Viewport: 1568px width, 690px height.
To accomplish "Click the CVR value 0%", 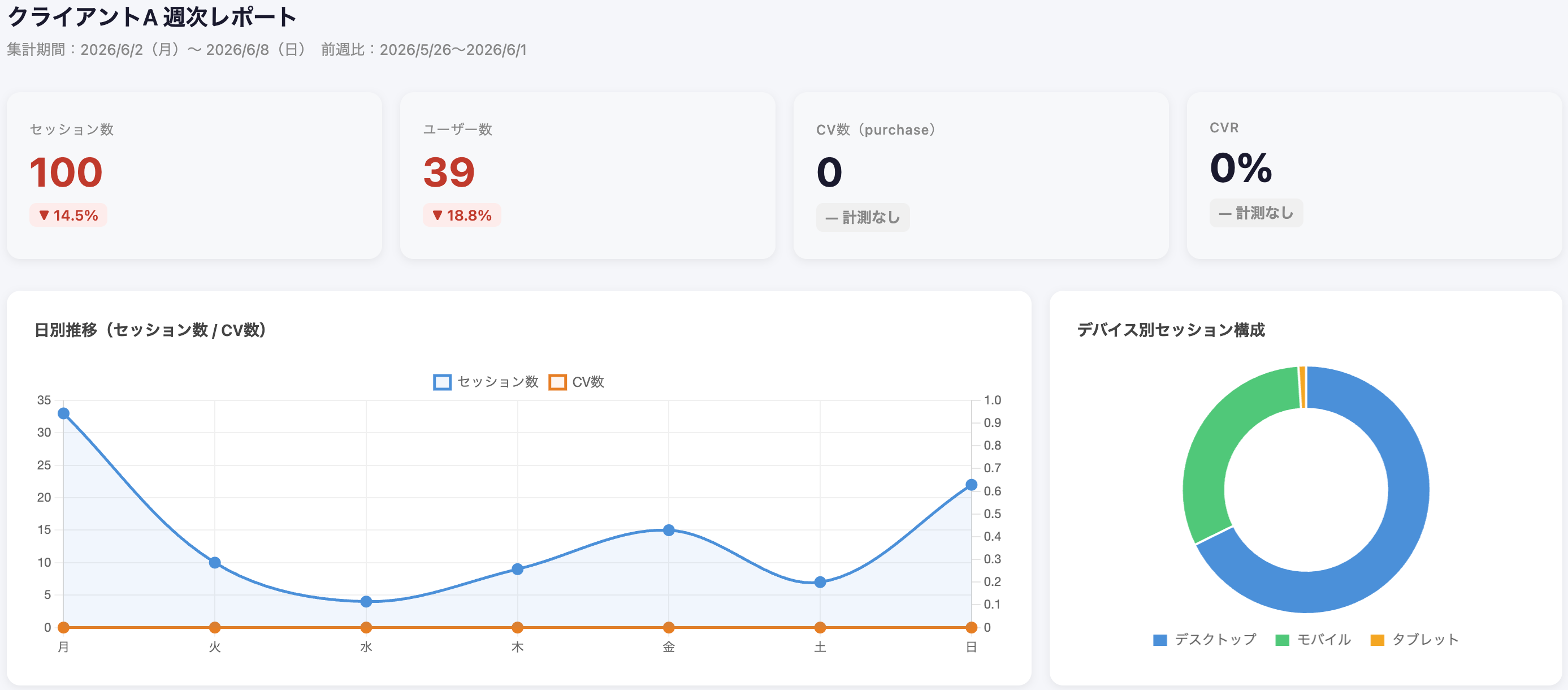I will point(1241,167).
